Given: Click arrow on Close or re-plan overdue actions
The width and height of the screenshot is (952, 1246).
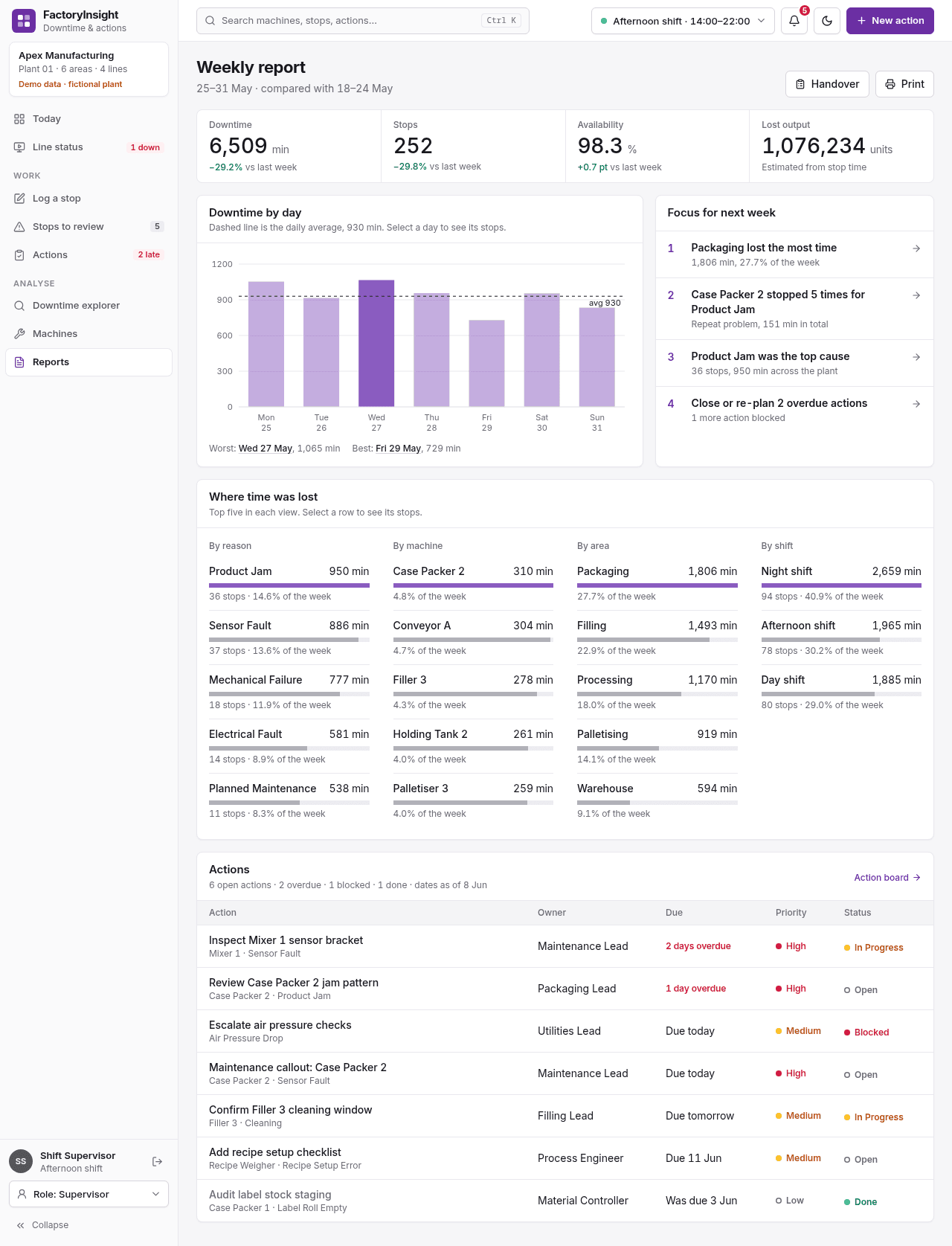Looking at the screenshot, I should coord(916,404).
